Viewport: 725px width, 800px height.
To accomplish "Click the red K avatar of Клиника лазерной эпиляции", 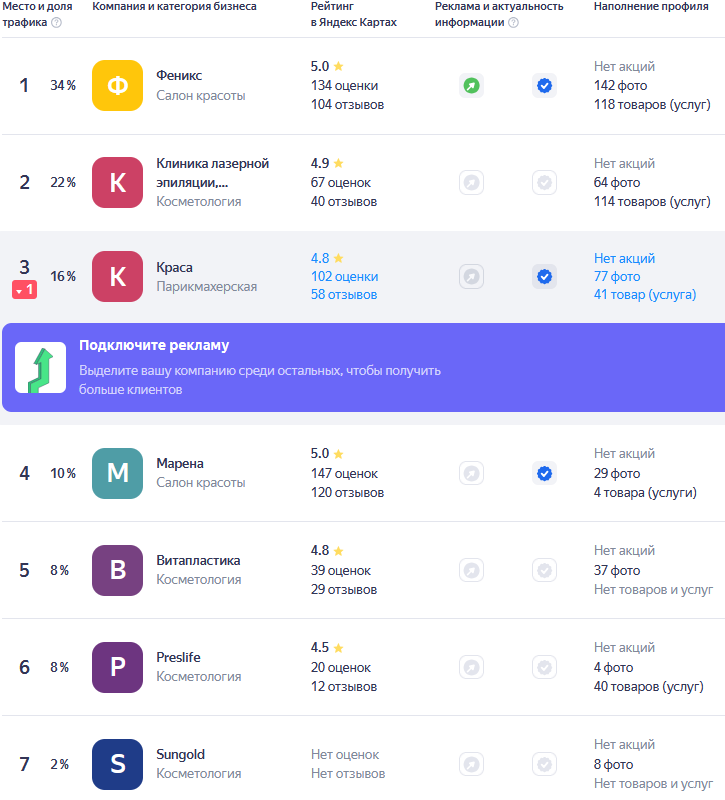I will pos(117,182).
